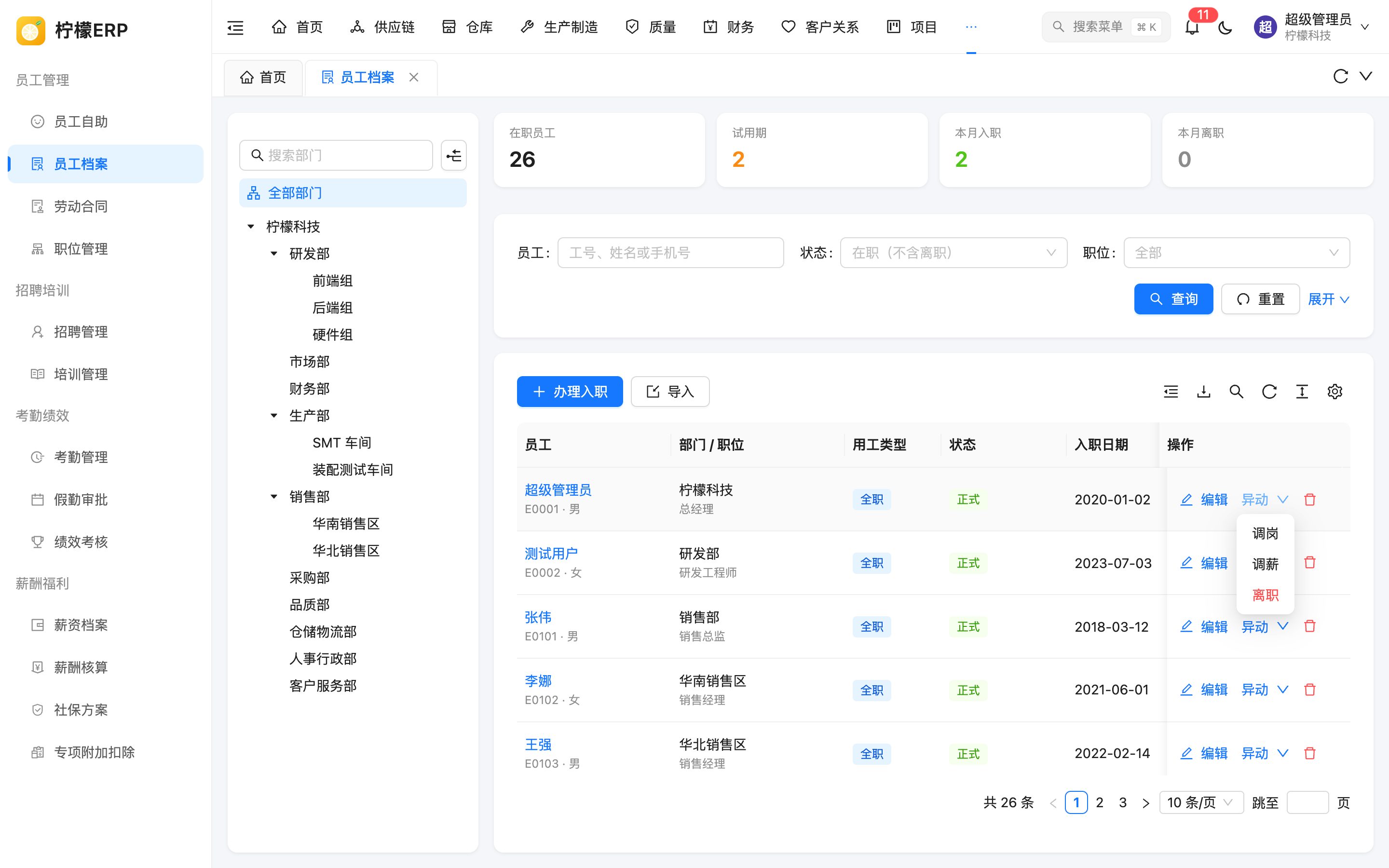Open the notifications bell
Screen dimensions: 1389x868
[x=1192, y=27]
